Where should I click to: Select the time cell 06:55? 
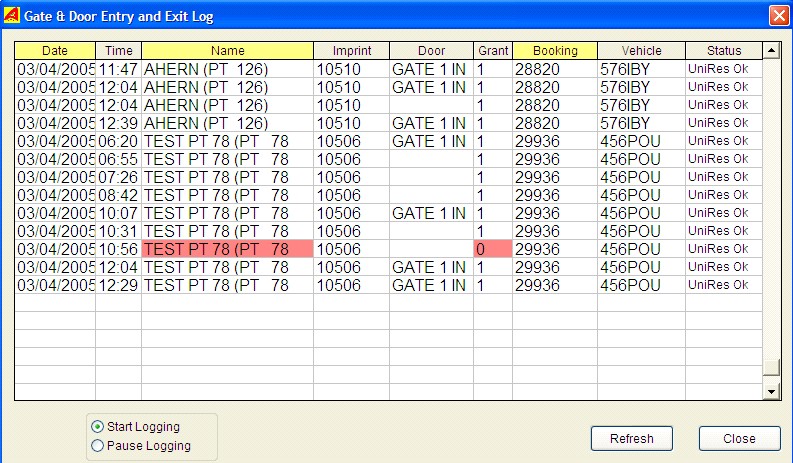[118, 159]
